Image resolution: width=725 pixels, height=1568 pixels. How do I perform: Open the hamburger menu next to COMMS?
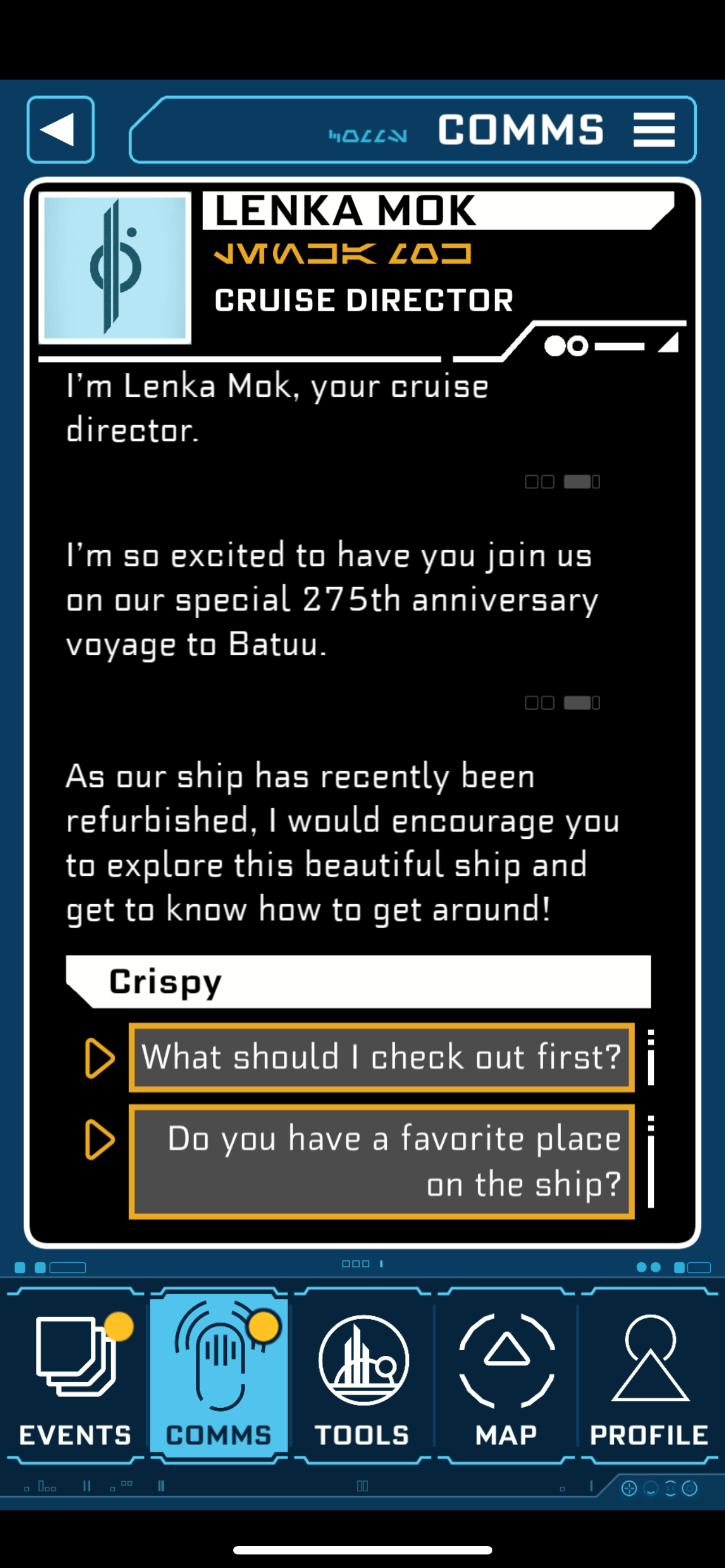tap(654, 129)
